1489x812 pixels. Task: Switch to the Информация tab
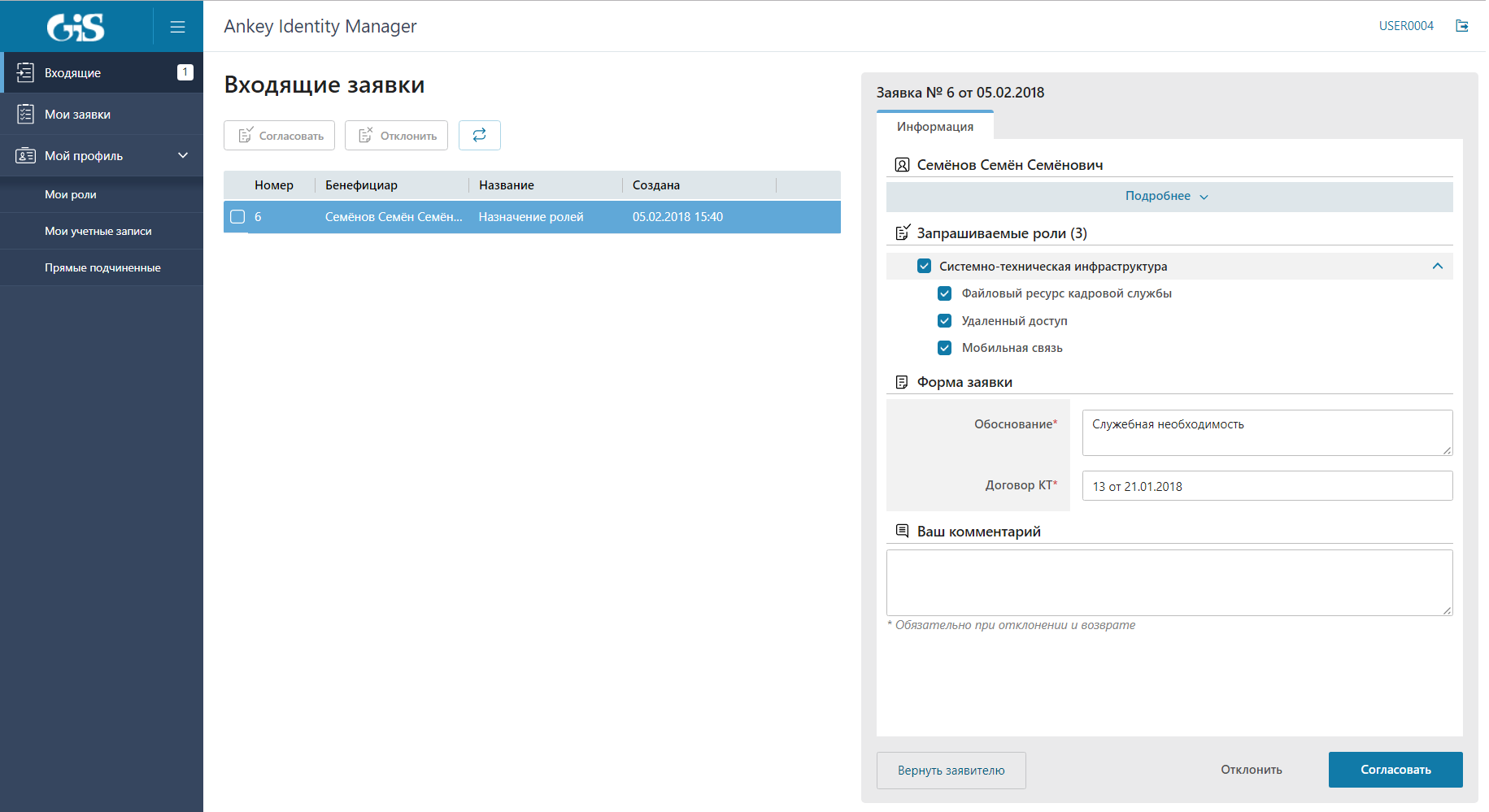[x=935, y=126]
